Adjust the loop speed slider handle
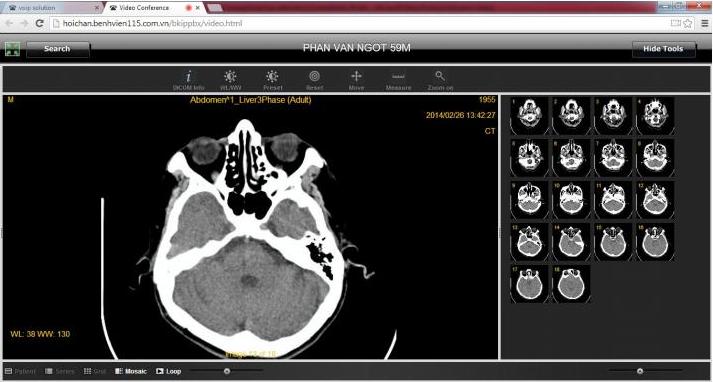 tap(227, 371)
